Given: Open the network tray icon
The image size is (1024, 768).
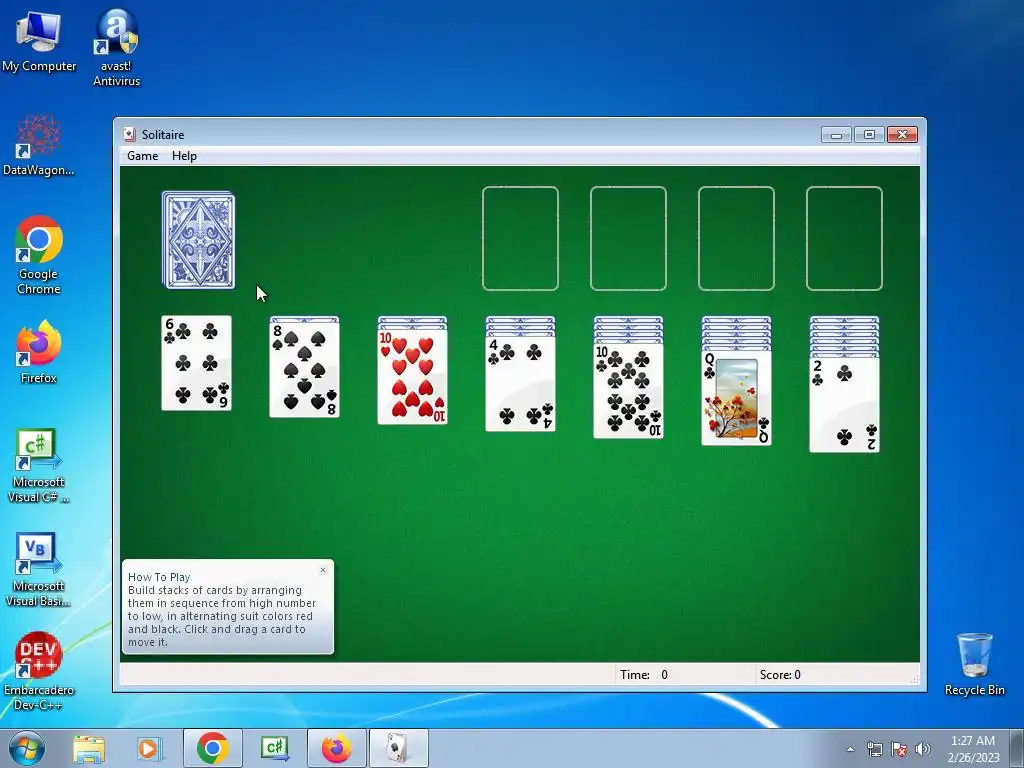Looking at the screenshot, I should 874,749.
